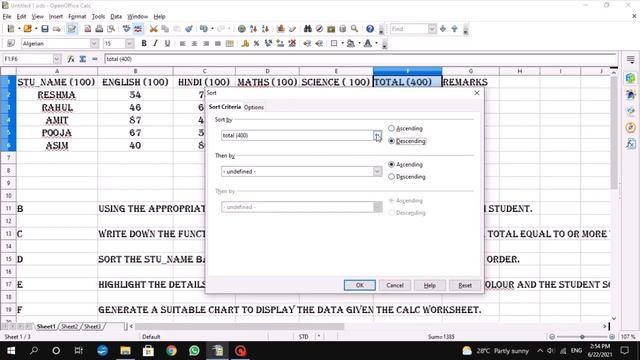Click the New document icon
This screenshot has height=360, width=640.
(11, 29)
